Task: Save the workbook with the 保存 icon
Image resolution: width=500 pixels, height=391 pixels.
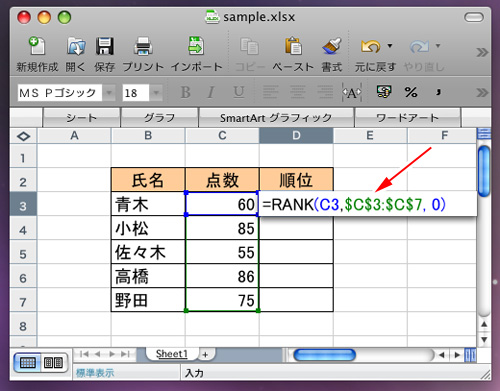Action: (x=105, y=46)
